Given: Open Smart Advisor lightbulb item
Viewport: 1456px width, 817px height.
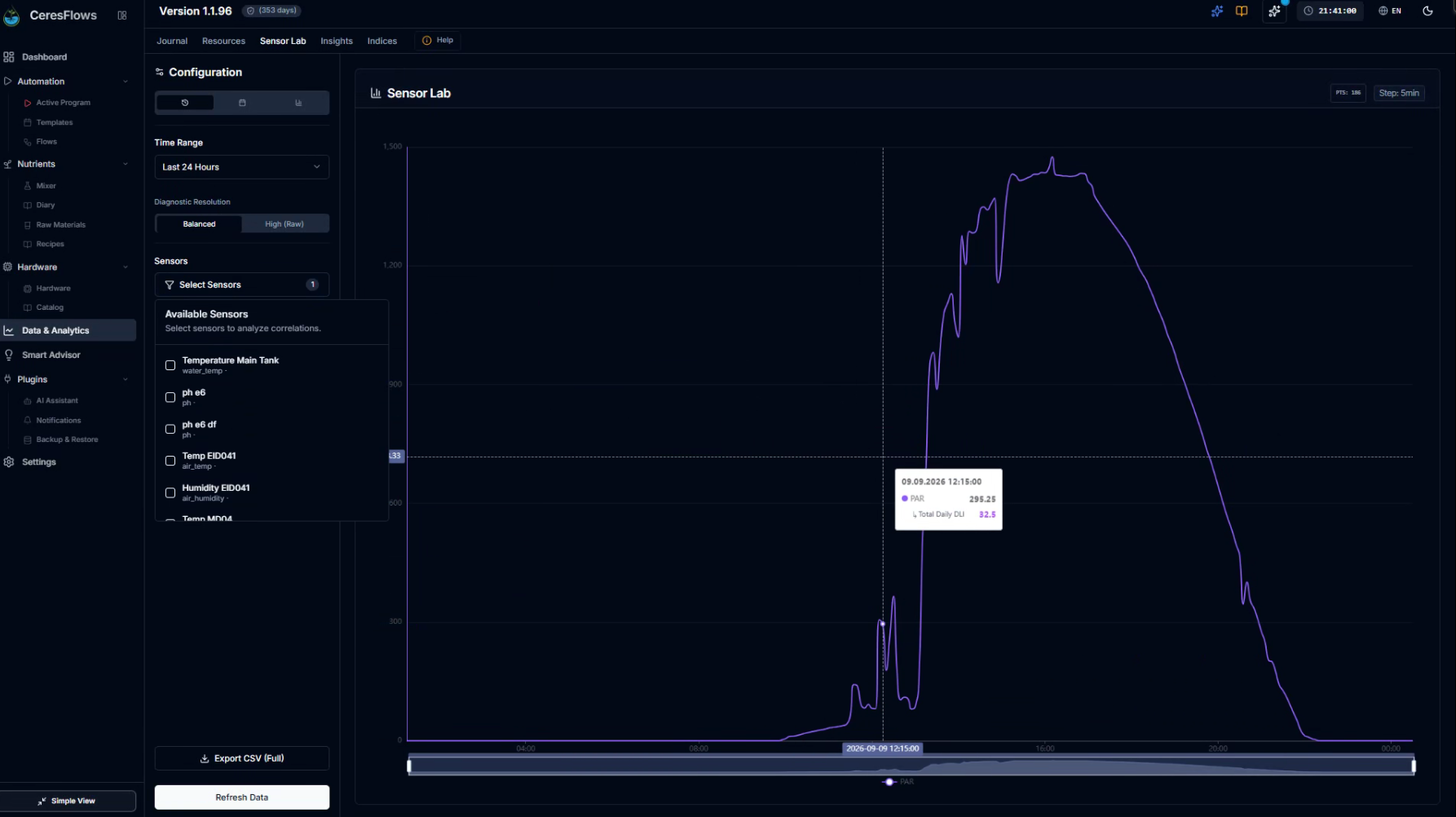Looking at the screenshot, I should coord(68,355).
